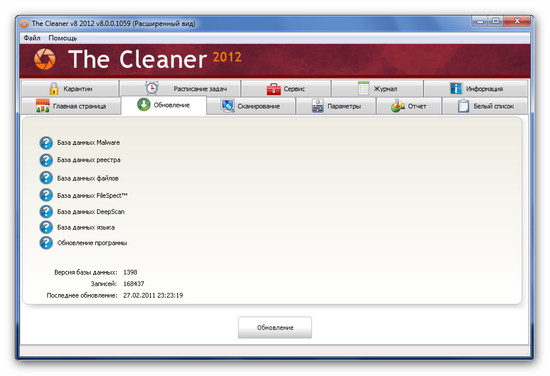The width and height of the screenshot is (550, 376).
Task: Click the green download arrow Обновление icon
Action: [x=143, y=105]
